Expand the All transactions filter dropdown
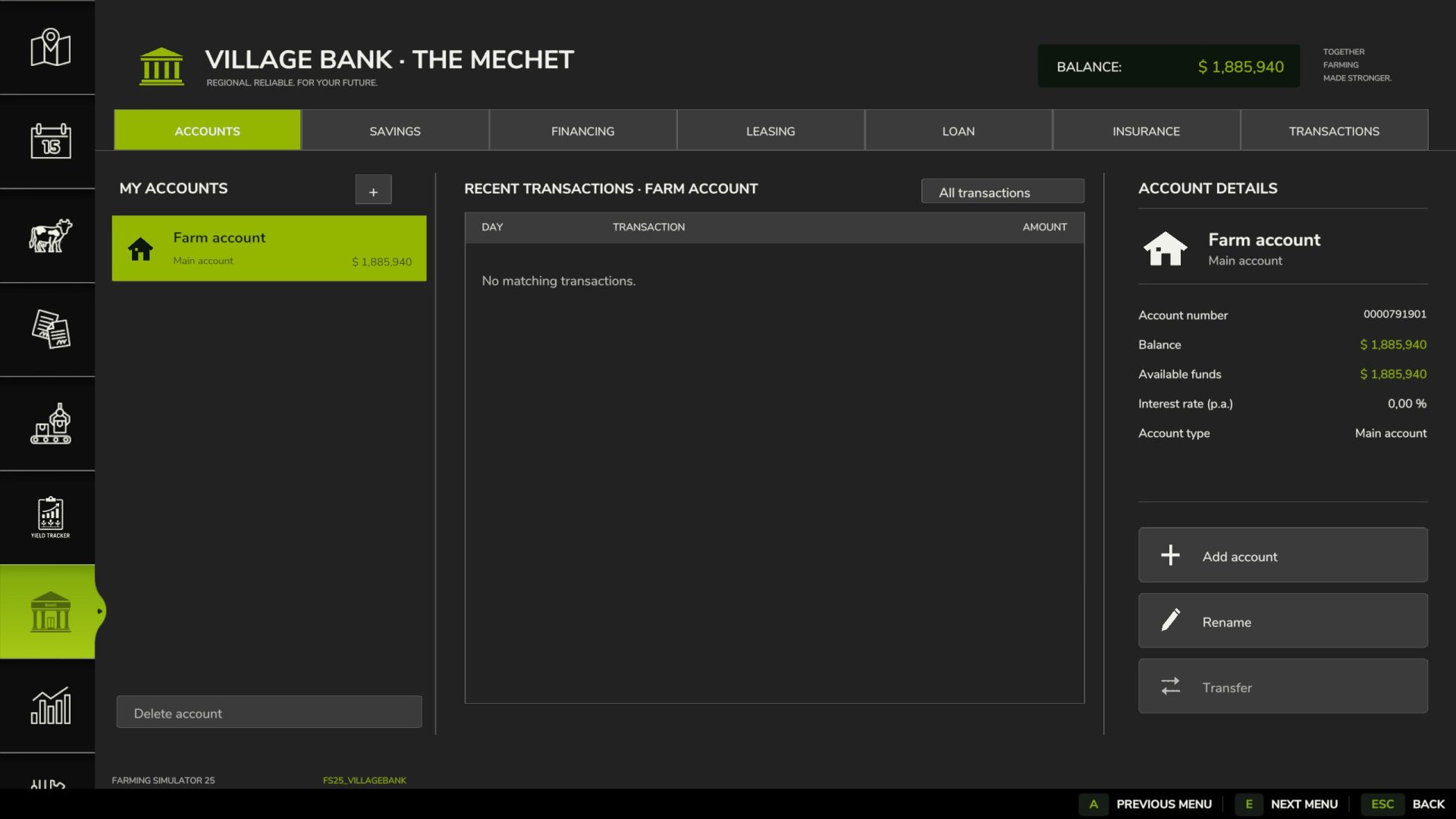 click(1003, 191)
